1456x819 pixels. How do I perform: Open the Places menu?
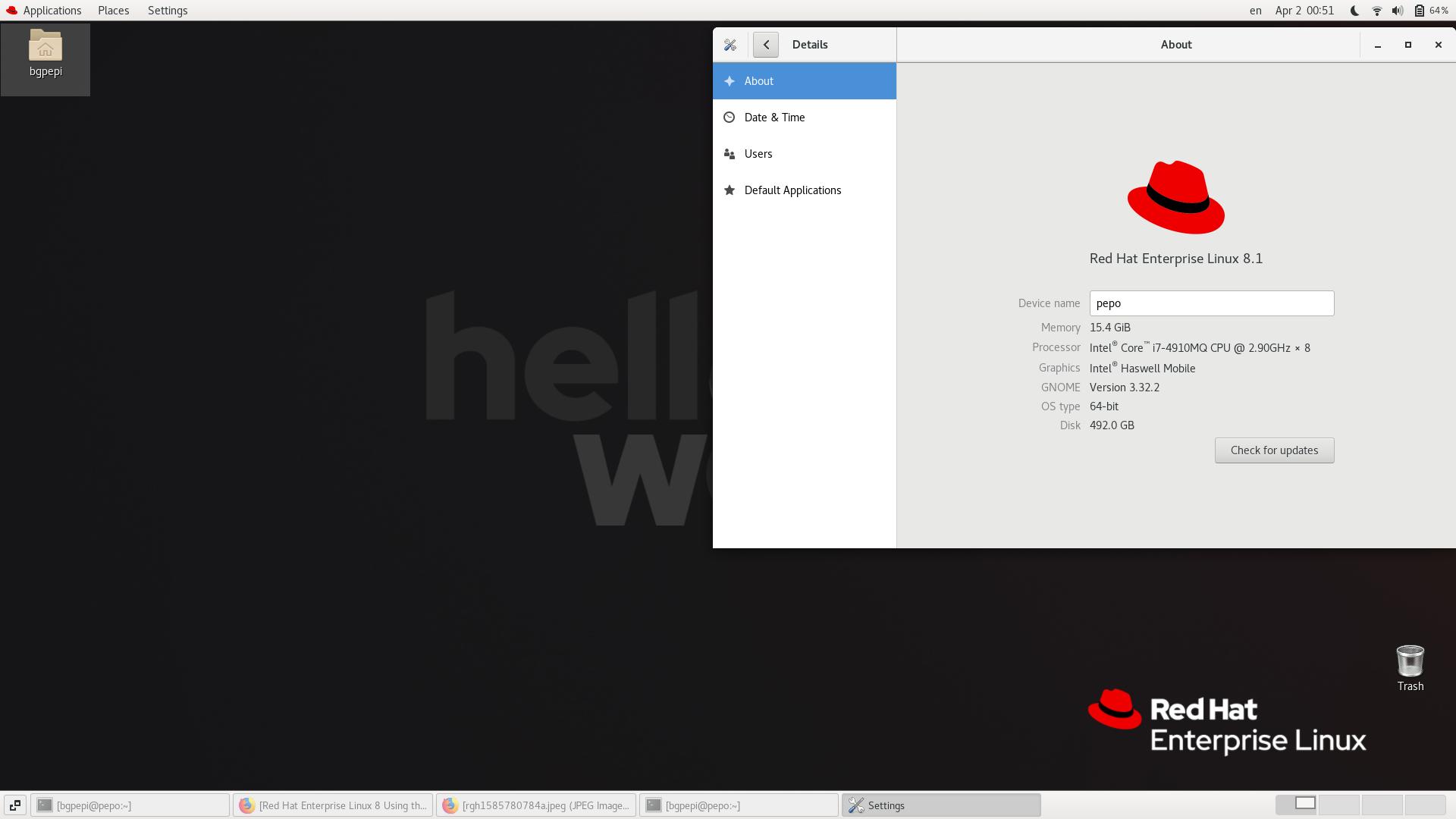point(114,11)
